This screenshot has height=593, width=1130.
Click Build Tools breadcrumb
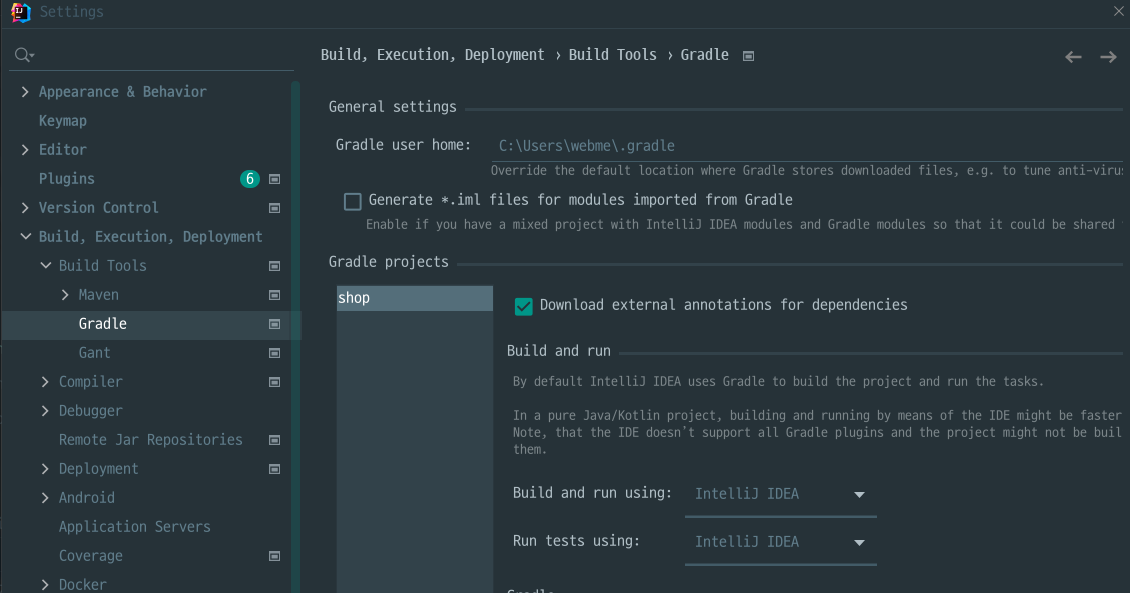pyautogui.click(x=613, y=55)
